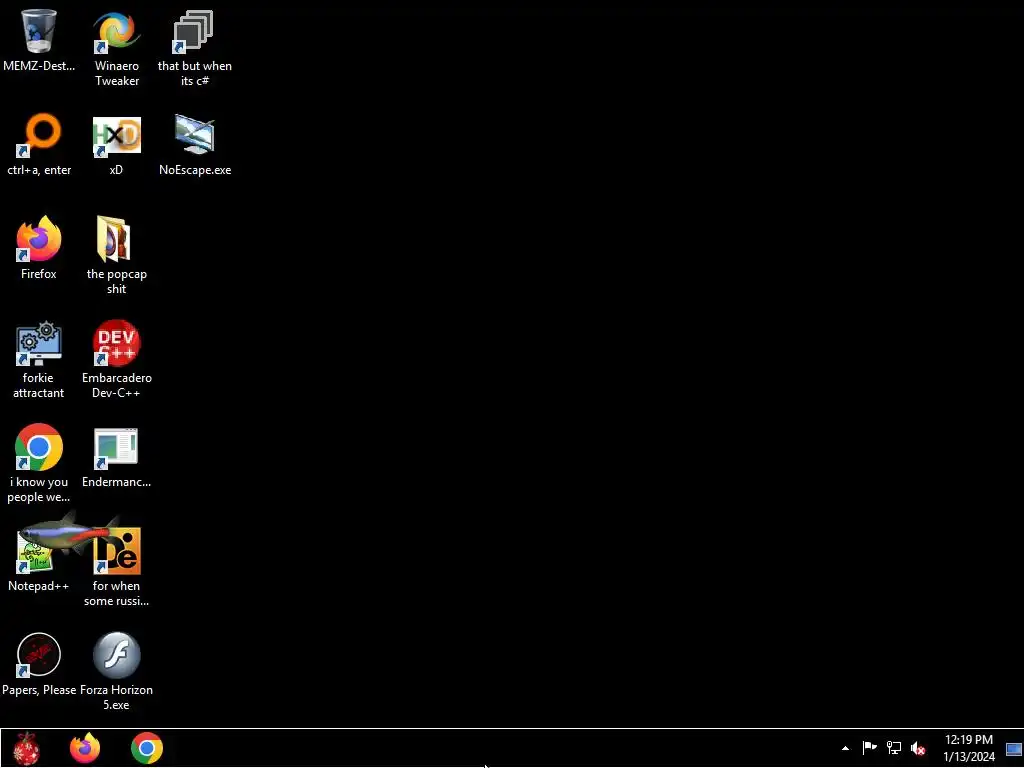
Task: Click the muted volume tray icon
Action: (x=918, y=748)
